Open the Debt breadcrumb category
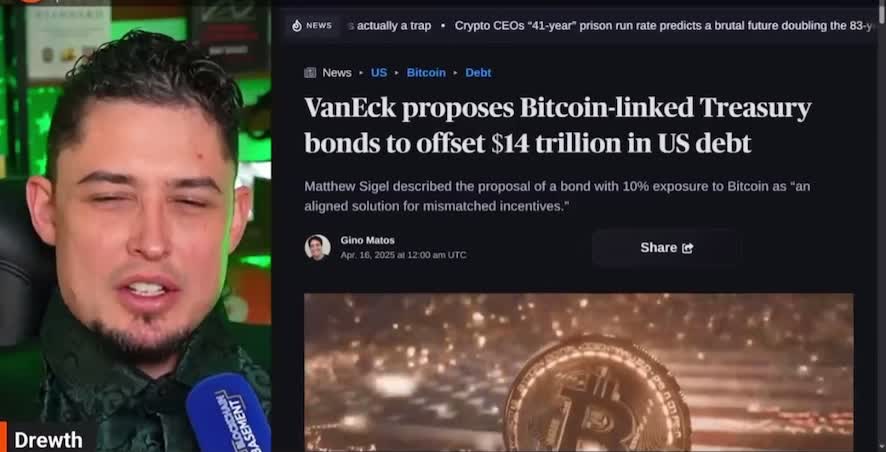 [478, 72]
